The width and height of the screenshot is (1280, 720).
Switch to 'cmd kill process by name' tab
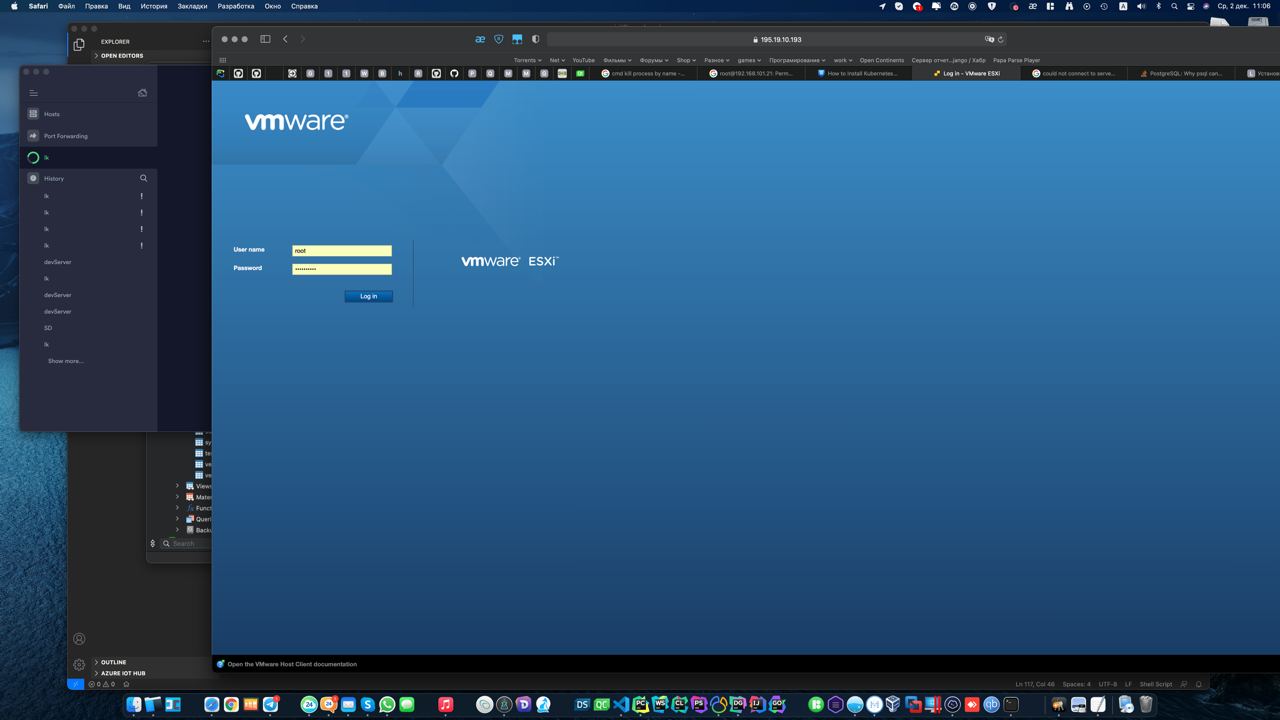[x=643, y=73]
